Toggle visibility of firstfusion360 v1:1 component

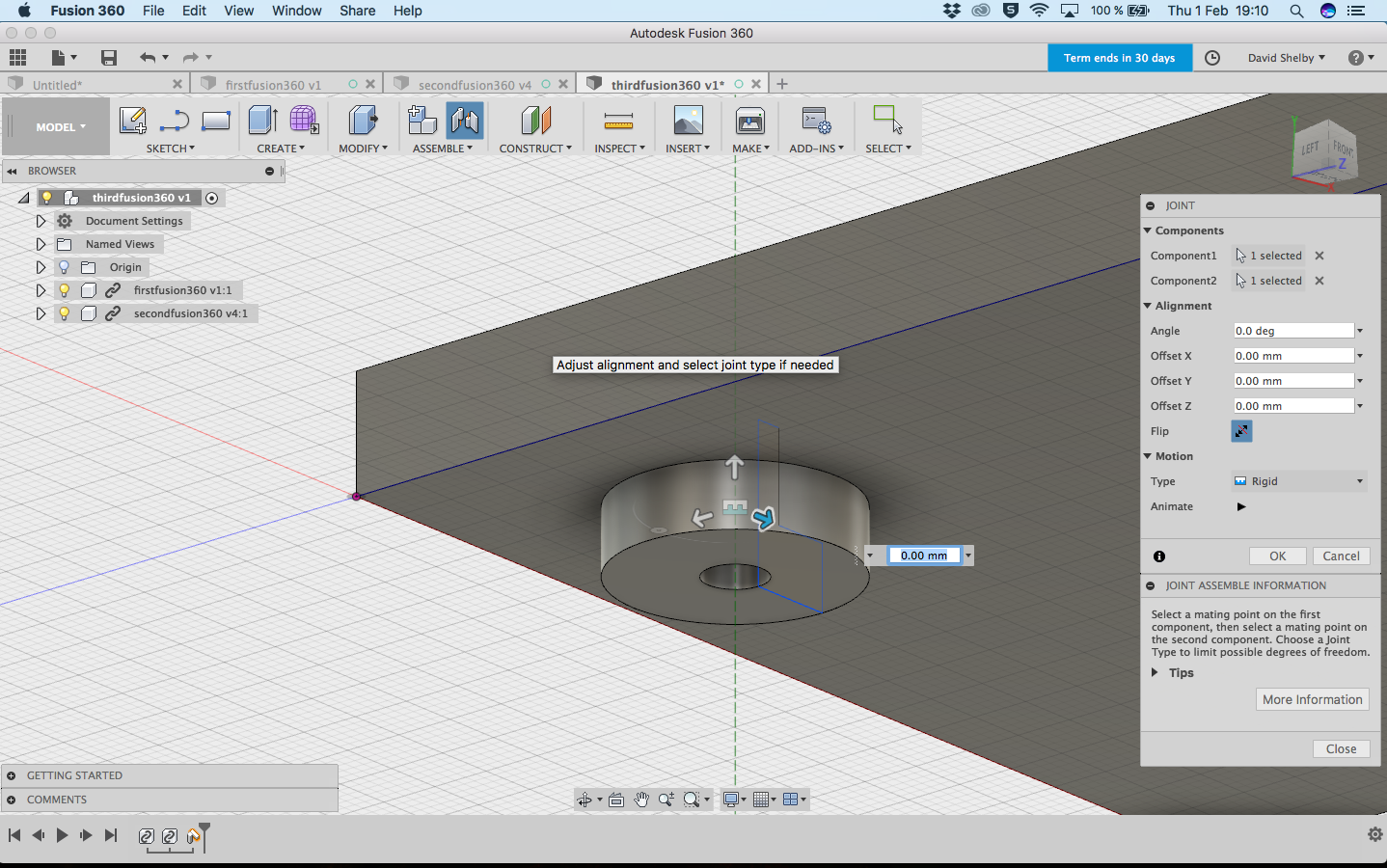pos(64,290)
